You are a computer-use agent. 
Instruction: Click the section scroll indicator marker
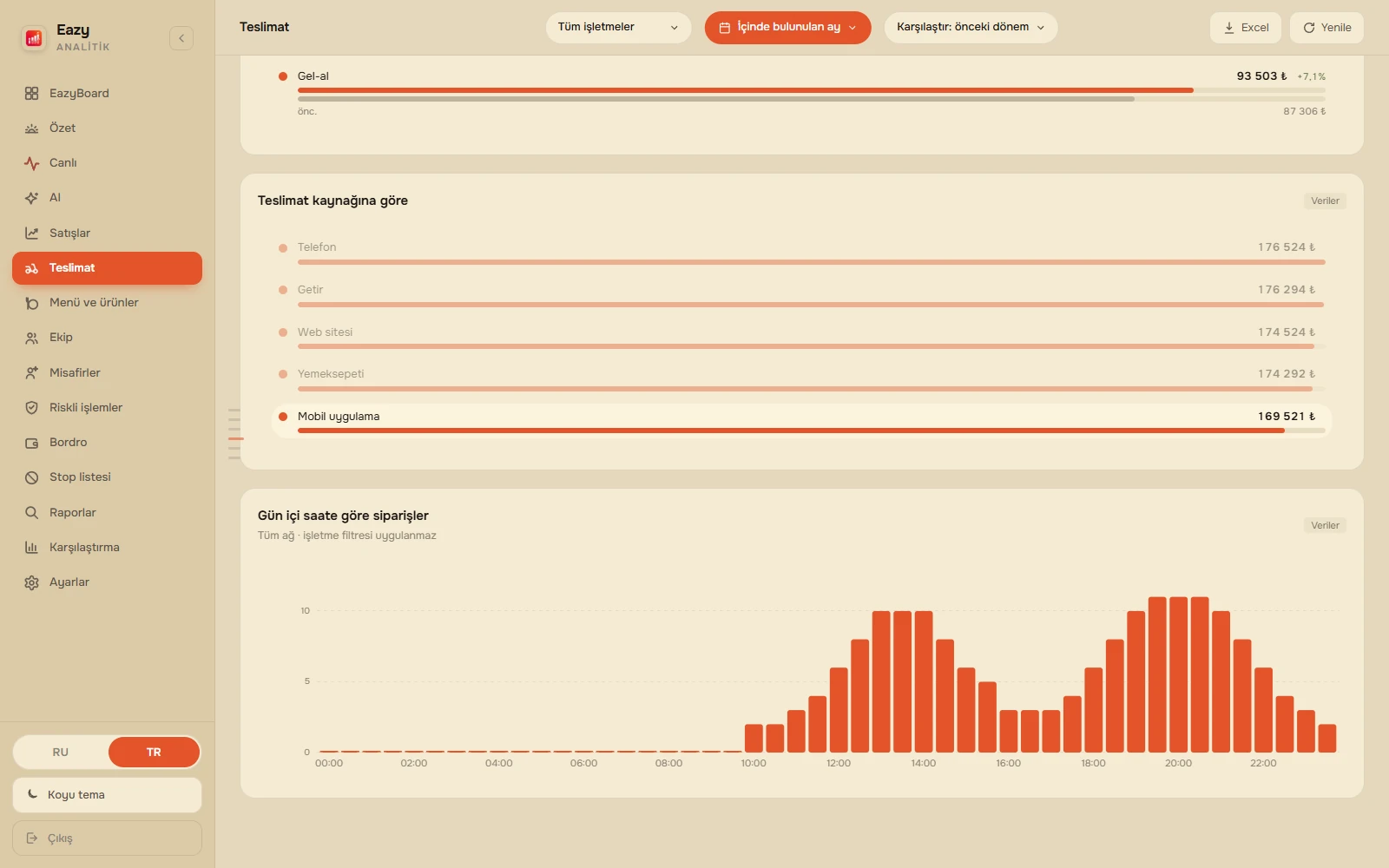(x=235, y=439)
